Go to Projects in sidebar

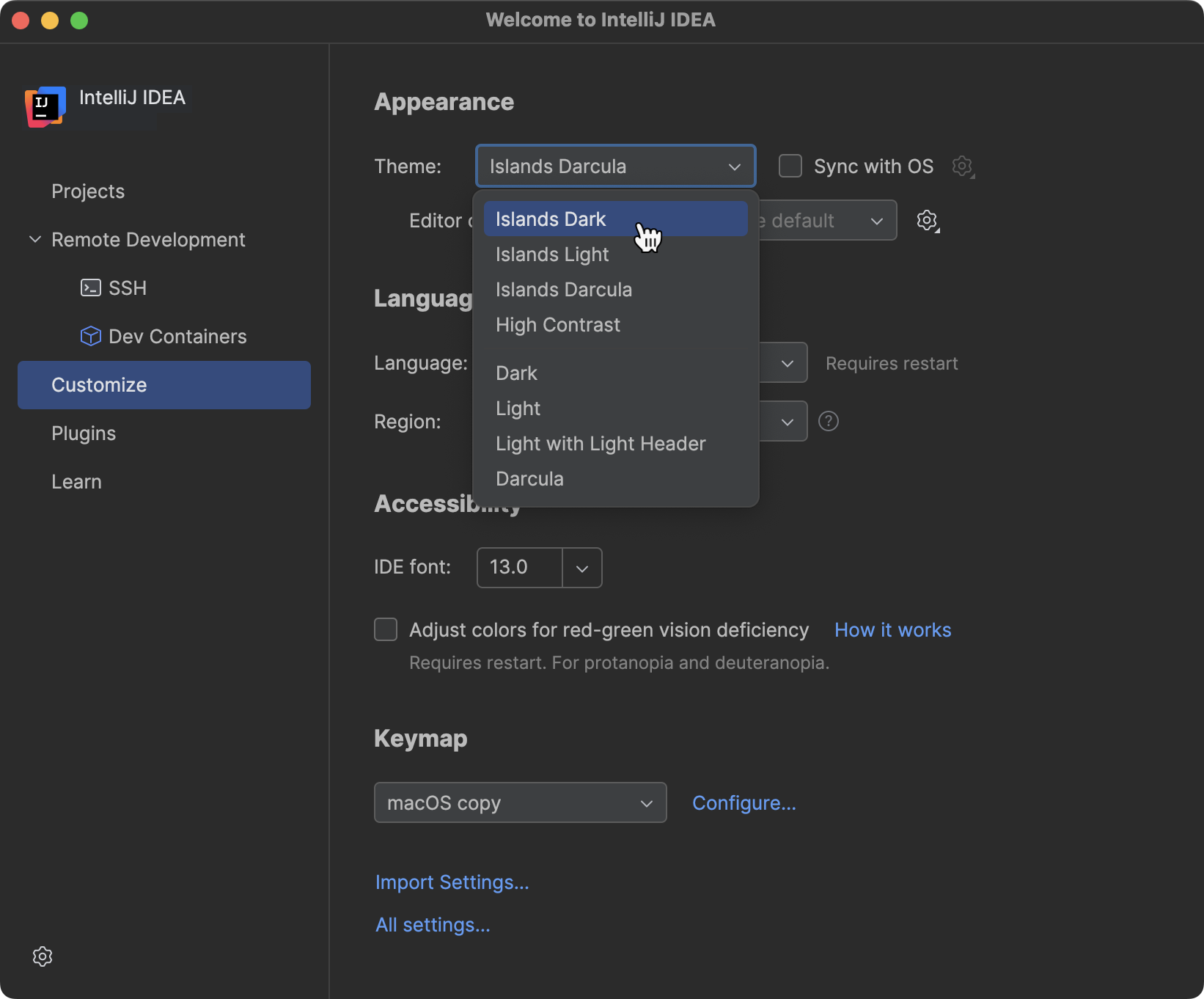tap(164, 191)
